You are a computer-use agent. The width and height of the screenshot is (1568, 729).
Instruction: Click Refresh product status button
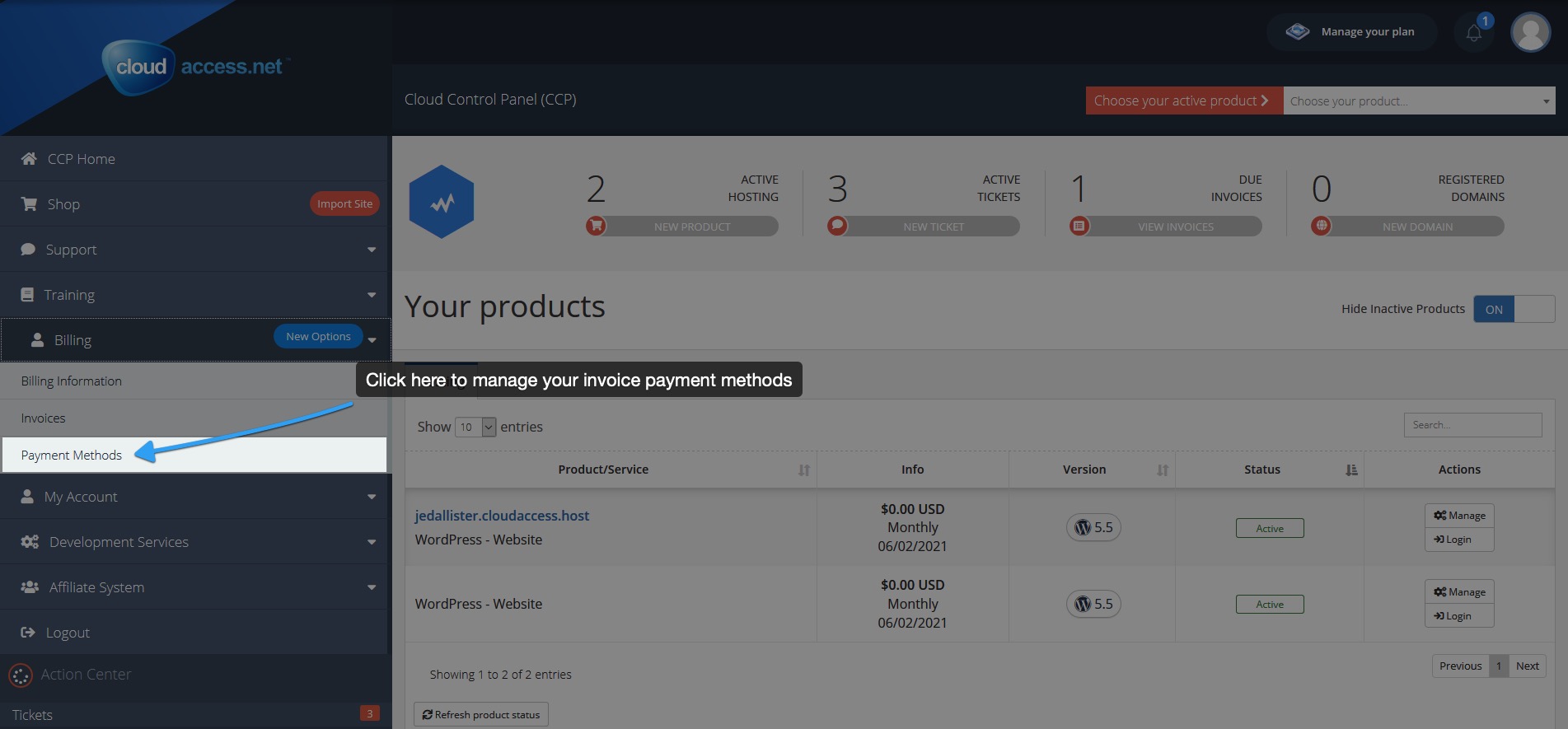tap(481, 714)
